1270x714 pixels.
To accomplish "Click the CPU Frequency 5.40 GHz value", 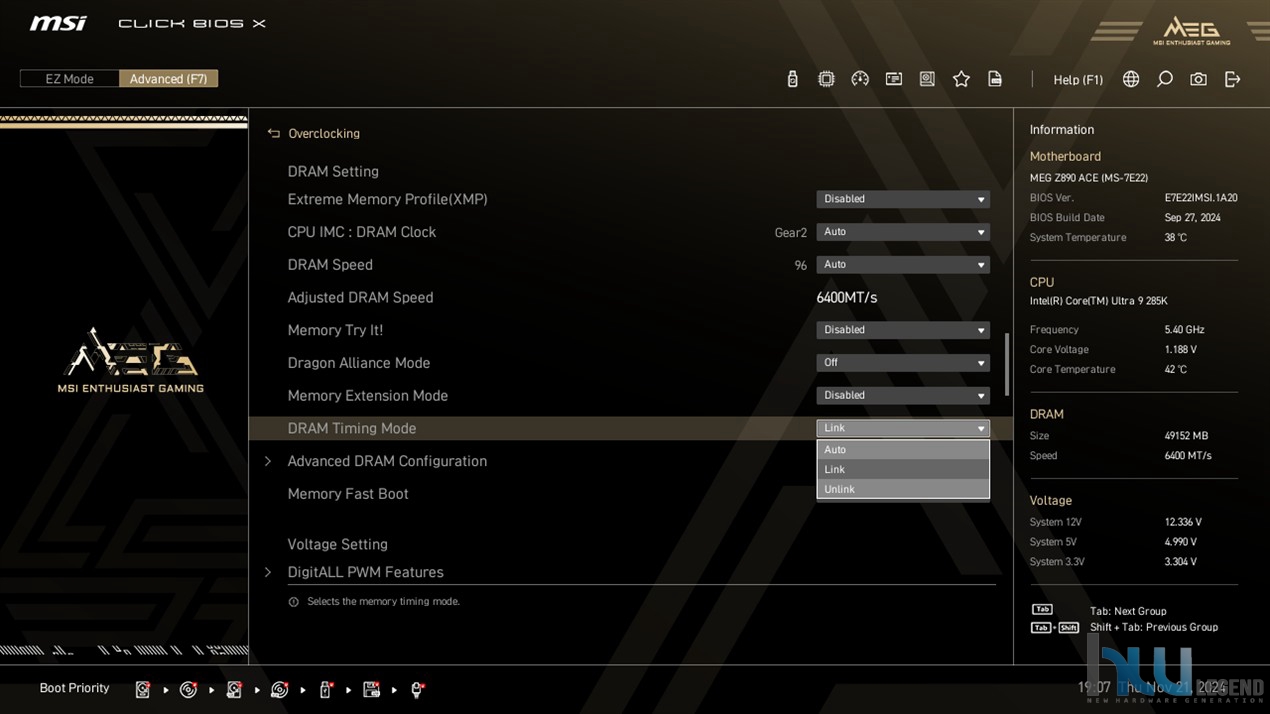I will point(1184,330).
